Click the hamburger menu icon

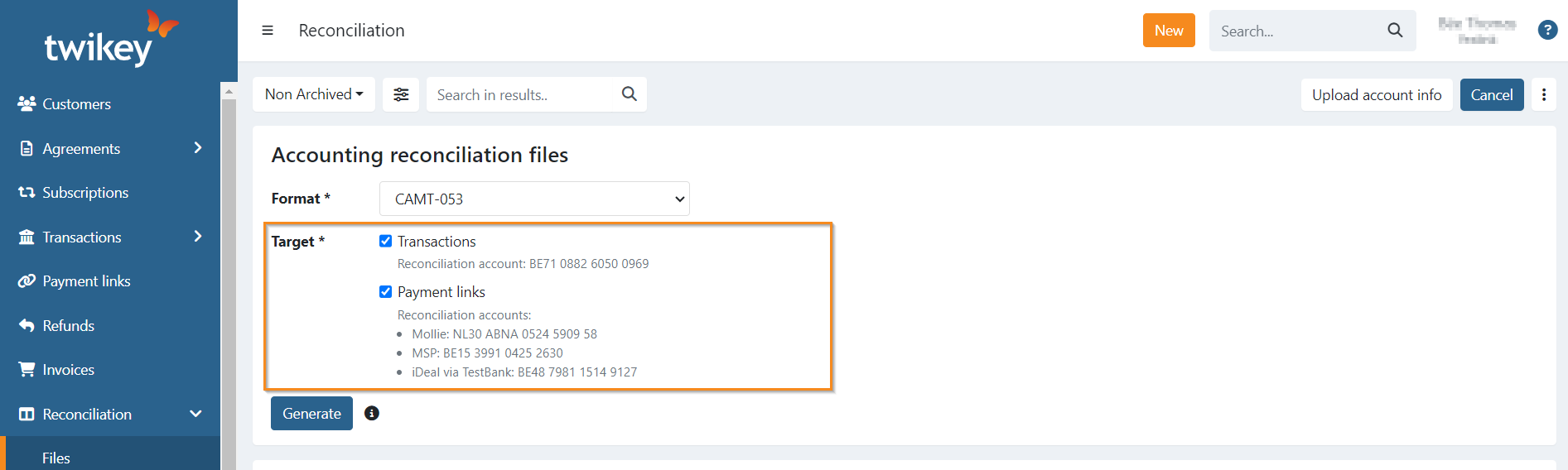point(268,31)
